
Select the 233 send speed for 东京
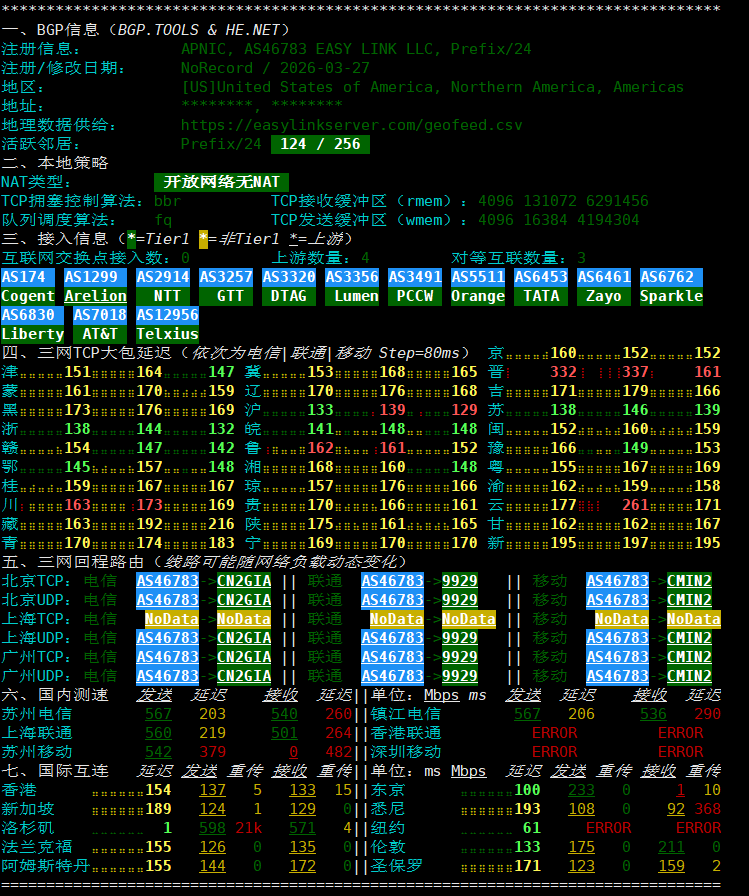(x=582, y=790)
